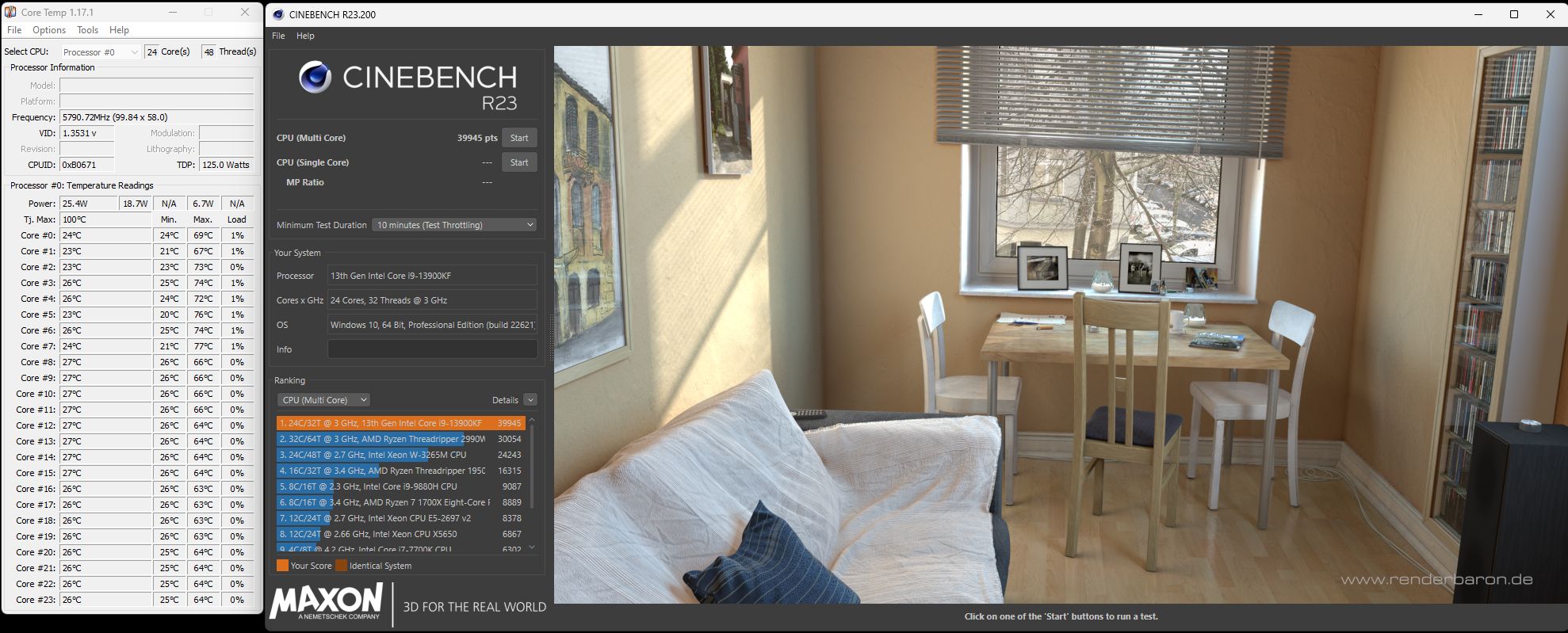
Task: Click the Tj. Max value 100°C
Action: pyautogui.click(x=105, y=219)
